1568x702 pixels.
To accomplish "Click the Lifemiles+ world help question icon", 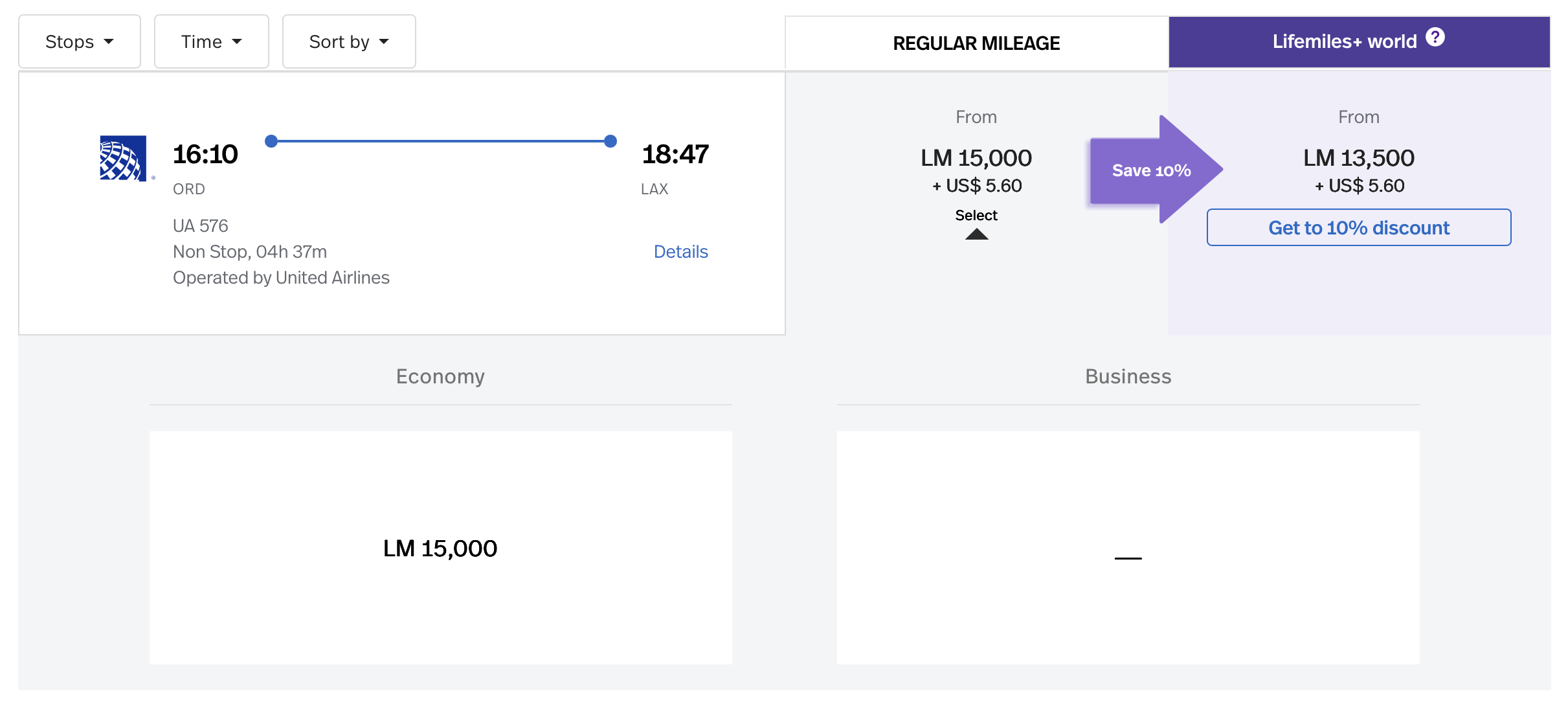I will coord(1435,38).
